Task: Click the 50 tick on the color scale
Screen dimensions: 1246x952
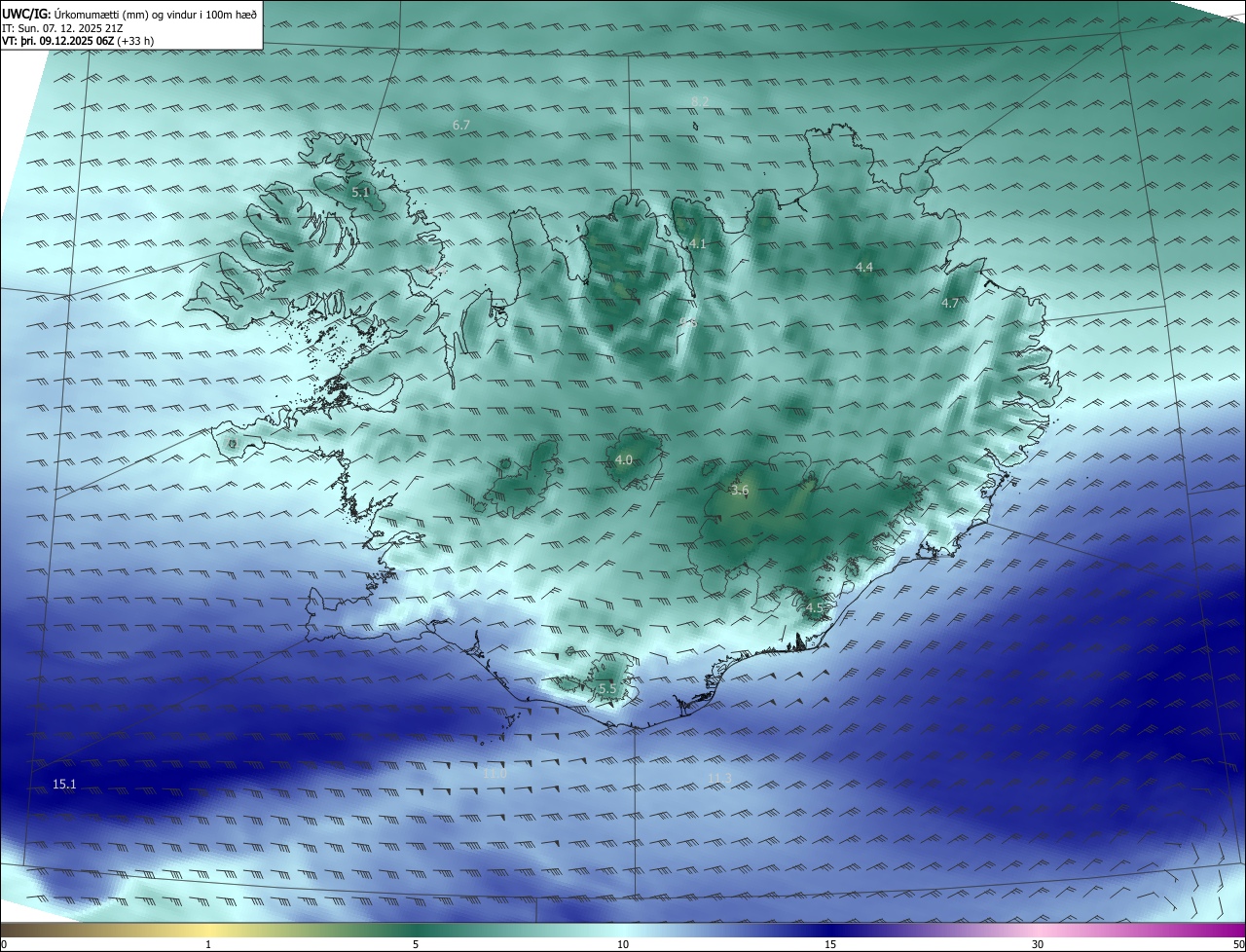Action: (1238, 945)
